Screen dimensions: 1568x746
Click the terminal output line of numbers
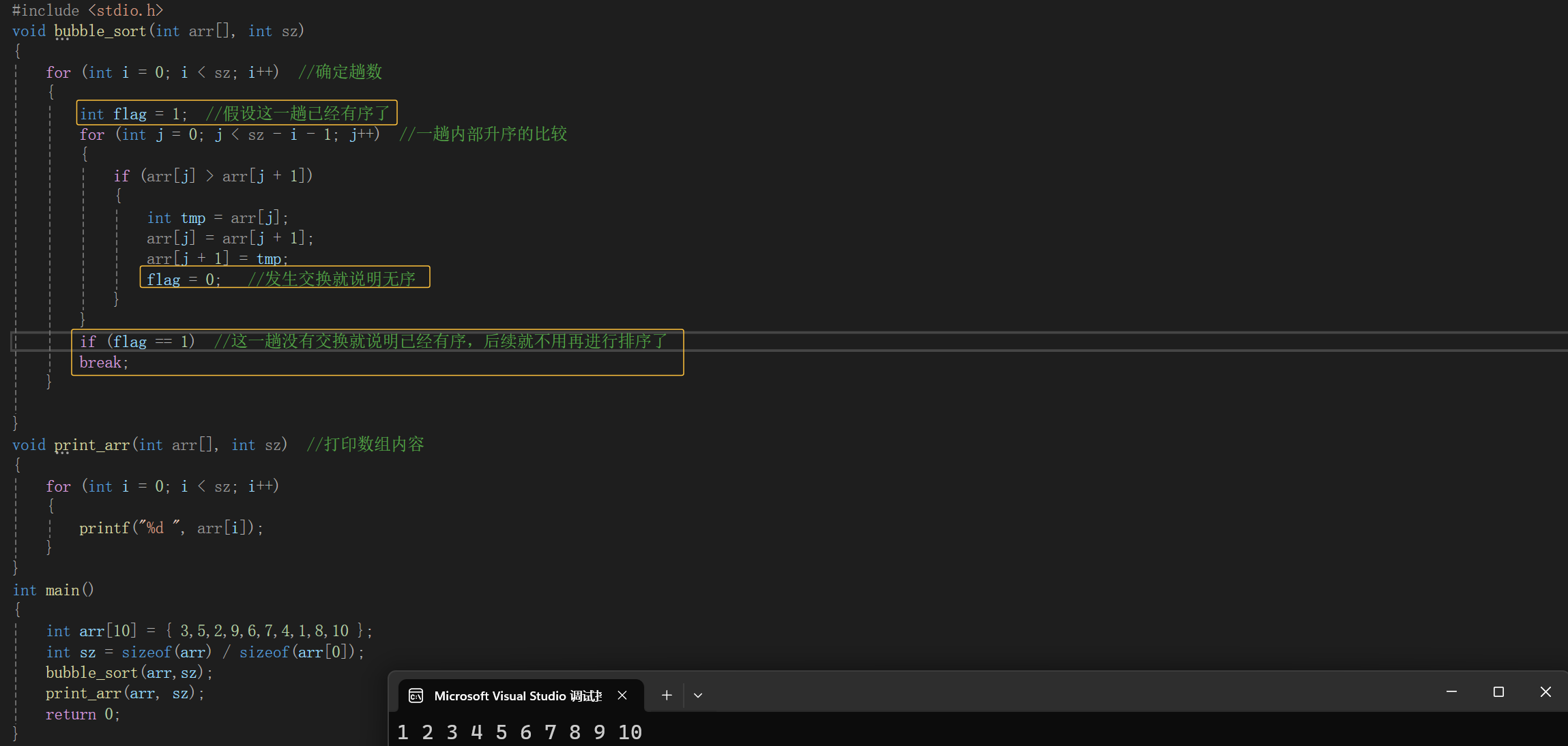tap(519, 732)
